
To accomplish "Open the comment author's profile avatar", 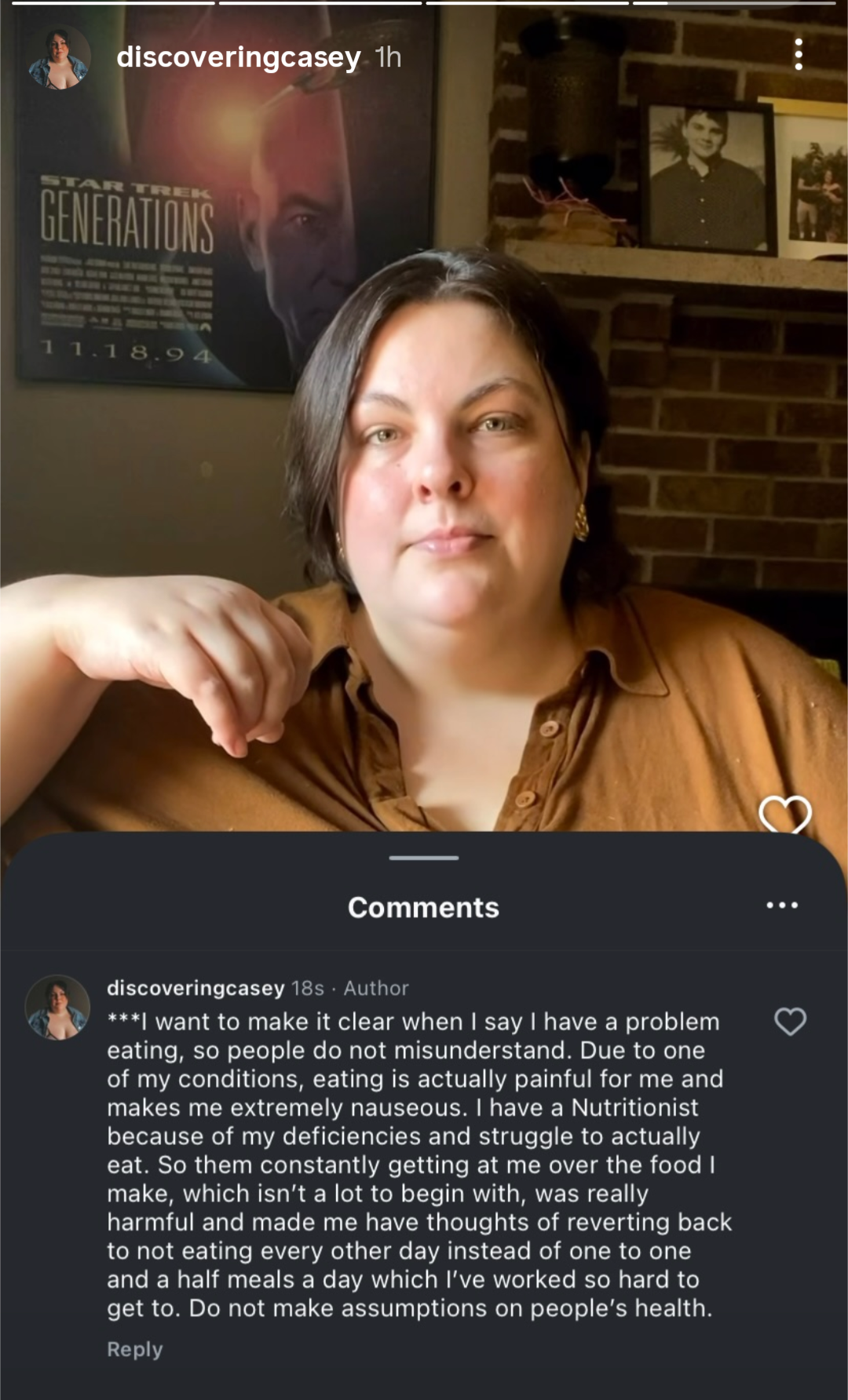I will (57, 1007).
